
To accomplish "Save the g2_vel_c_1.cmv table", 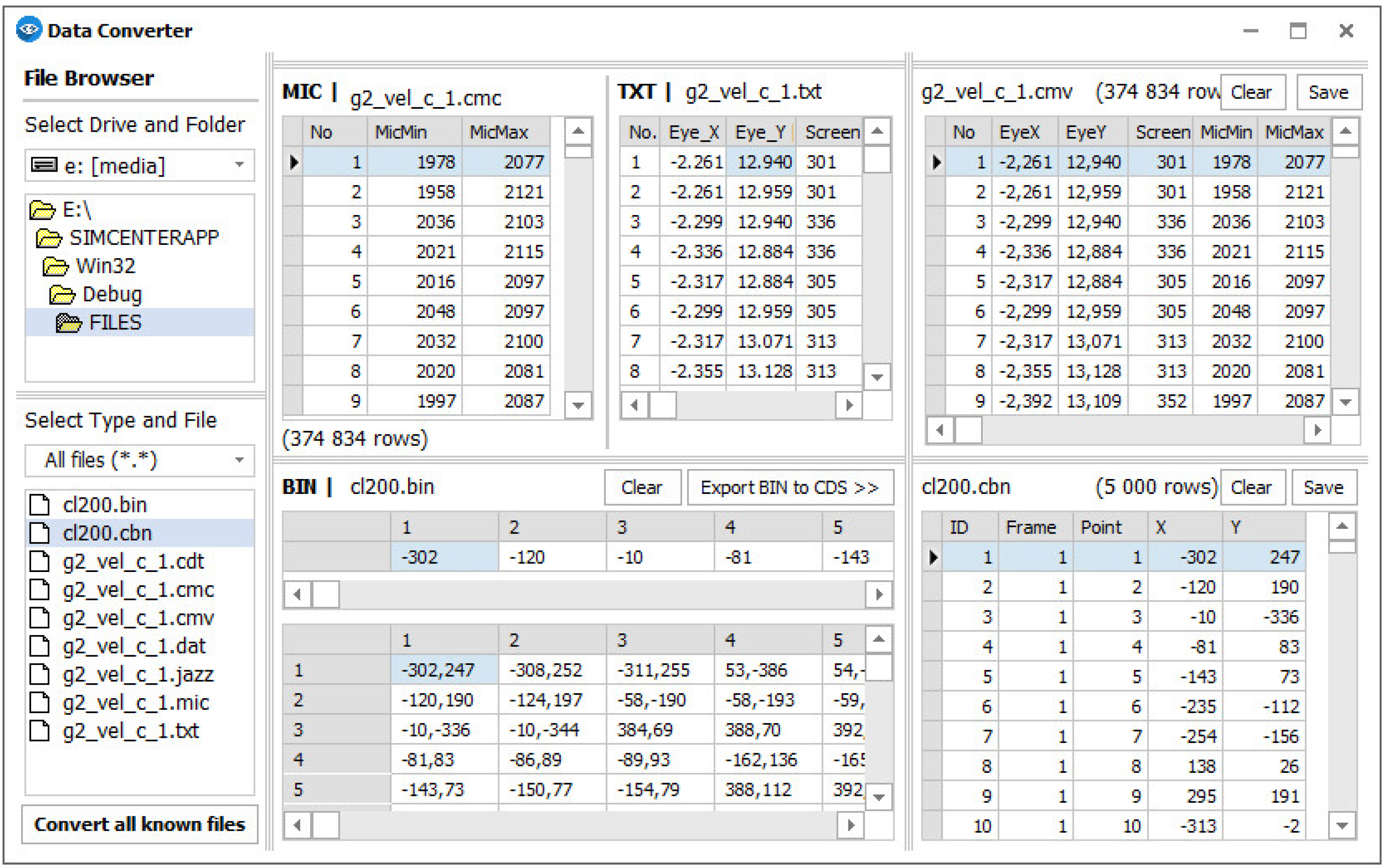I will [x=1328, y=93].
